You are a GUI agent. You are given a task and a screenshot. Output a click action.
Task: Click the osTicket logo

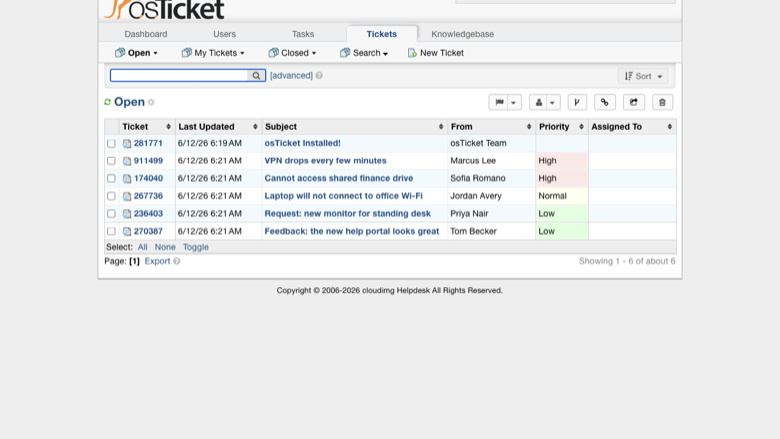(x=164, y=9)
